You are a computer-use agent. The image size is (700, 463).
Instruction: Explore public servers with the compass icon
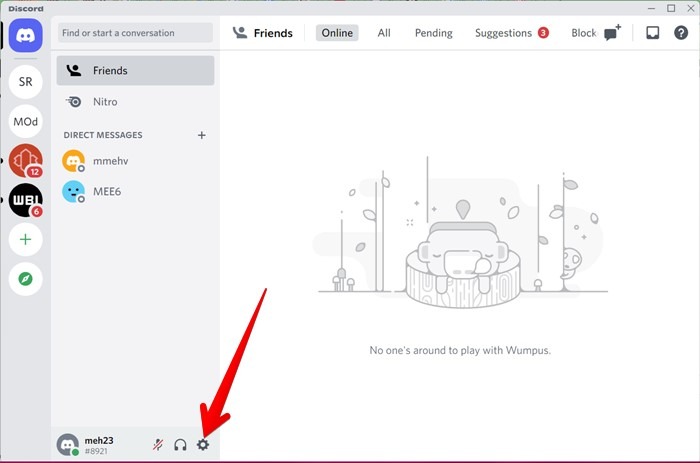(25, 279)
